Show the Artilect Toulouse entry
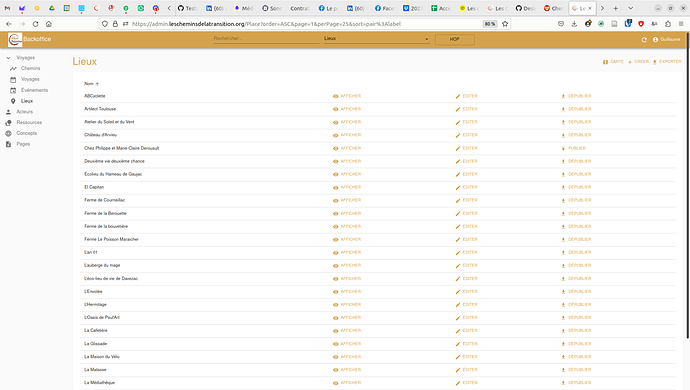This screenshot has height=390, width=690. pyautogui.click(x=347, y=109)
